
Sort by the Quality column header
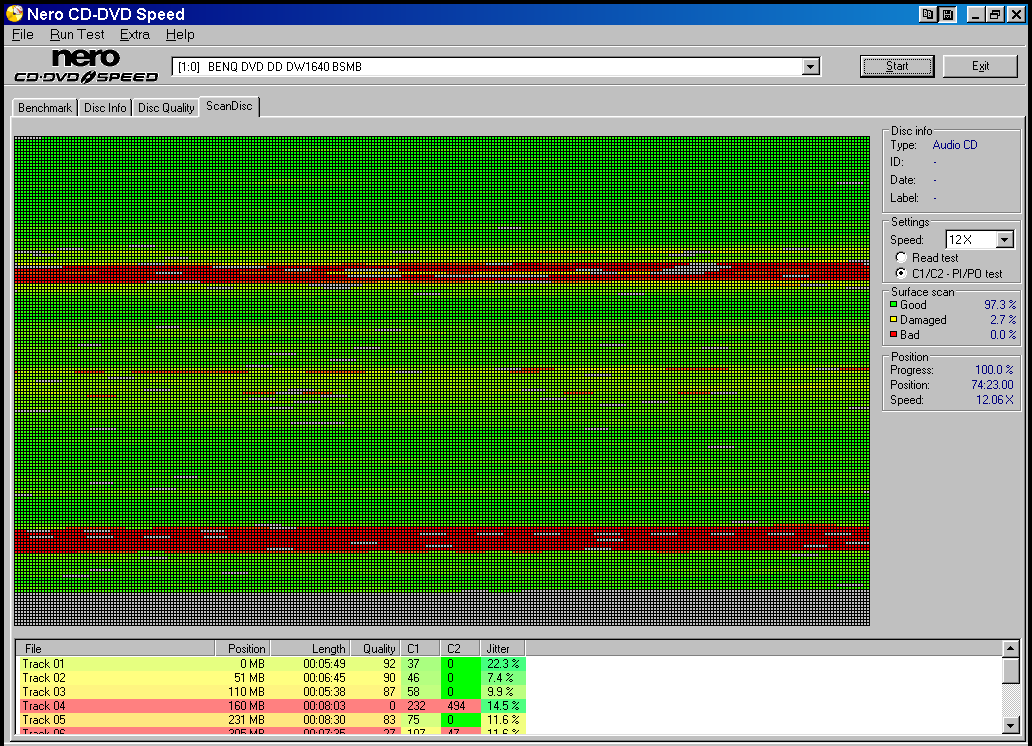pos(375,649)
